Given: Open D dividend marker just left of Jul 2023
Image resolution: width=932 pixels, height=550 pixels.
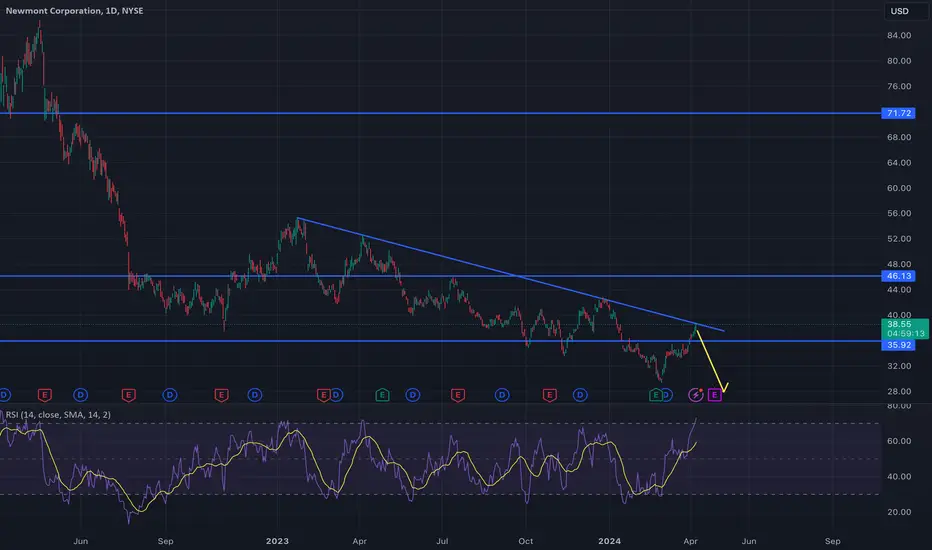Looking at the screenshot, I should coord(413,395).
